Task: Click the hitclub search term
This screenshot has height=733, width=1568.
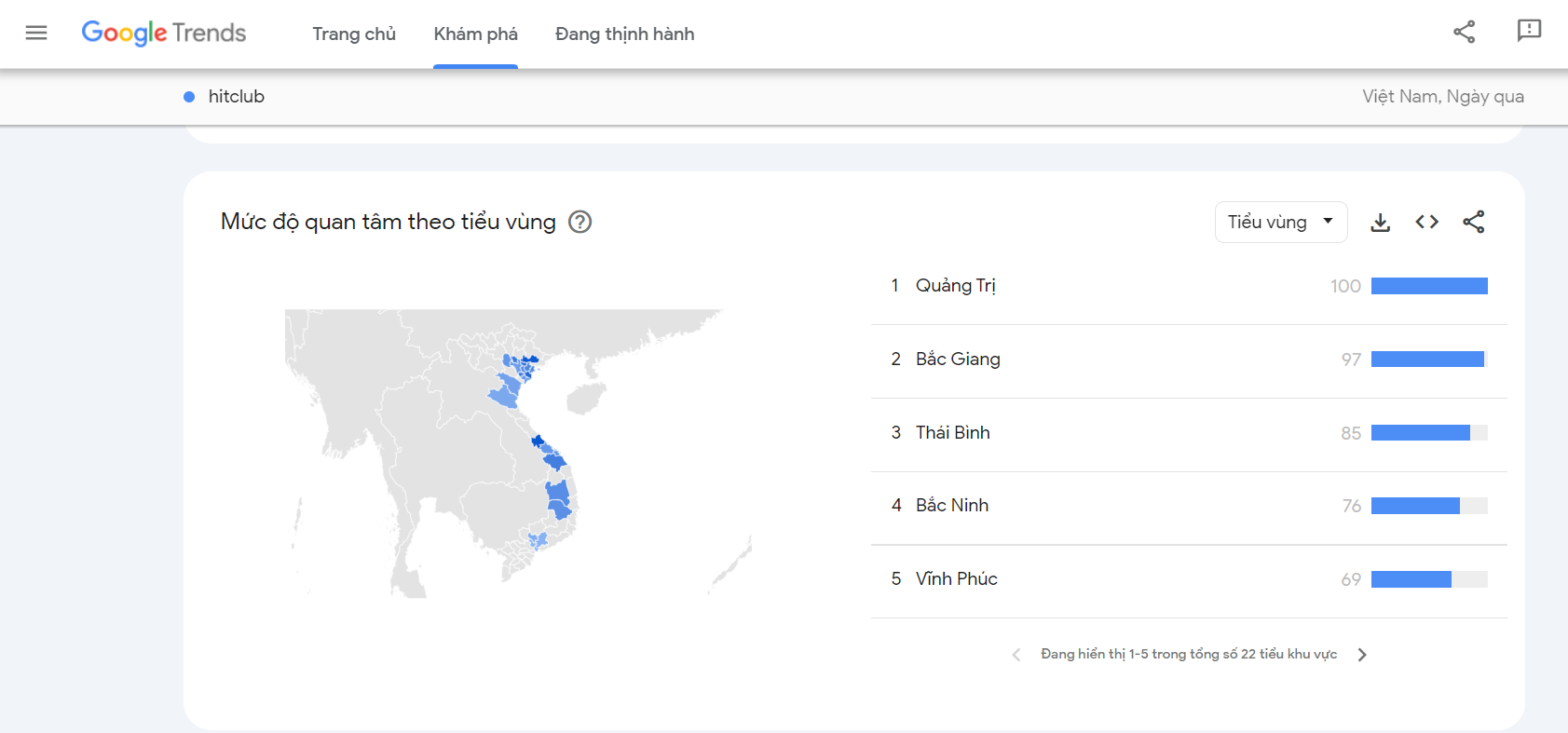Action: point(237,97)
